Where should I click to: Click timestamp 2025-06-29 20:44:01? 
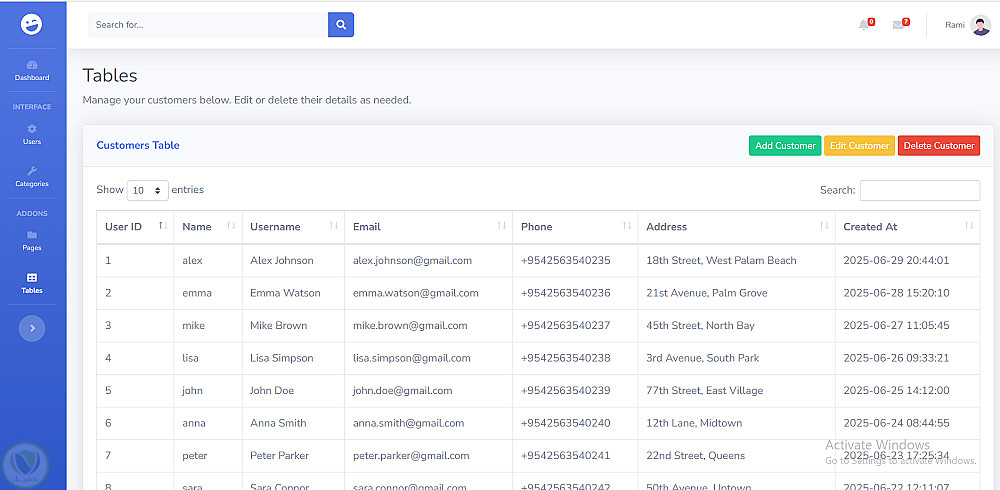[896, 260]
